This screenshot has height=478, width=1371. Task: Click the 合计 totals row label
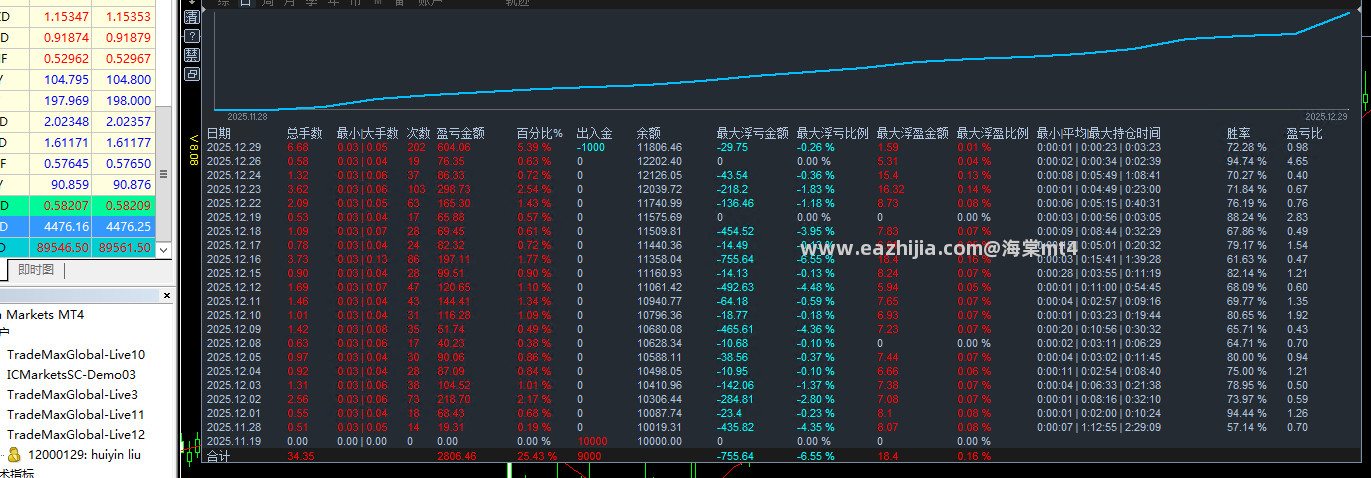coord(218,456)
